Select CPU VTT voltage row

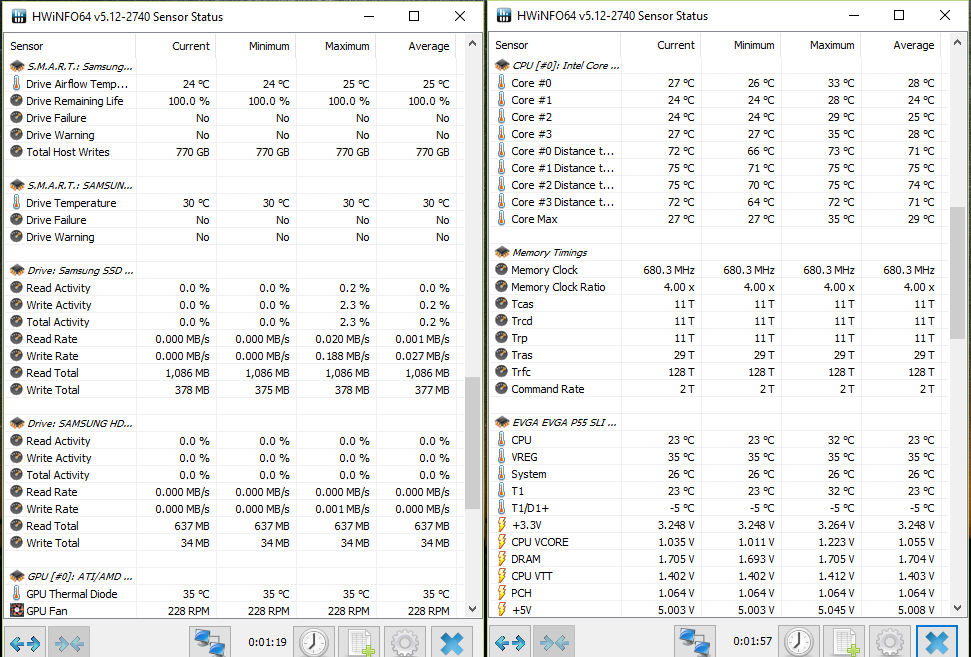[718, 576]
